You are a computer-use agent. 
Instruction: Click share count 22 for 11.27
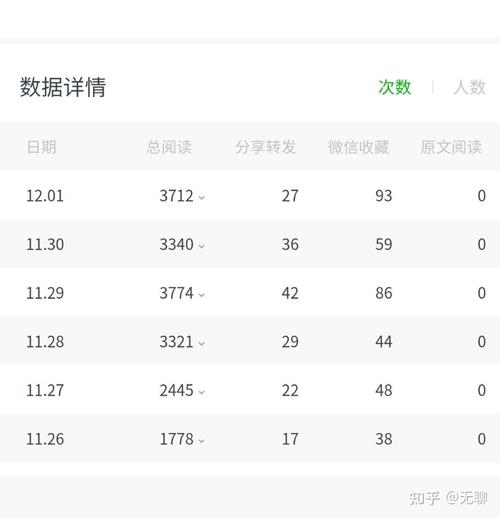coord(290,390)
